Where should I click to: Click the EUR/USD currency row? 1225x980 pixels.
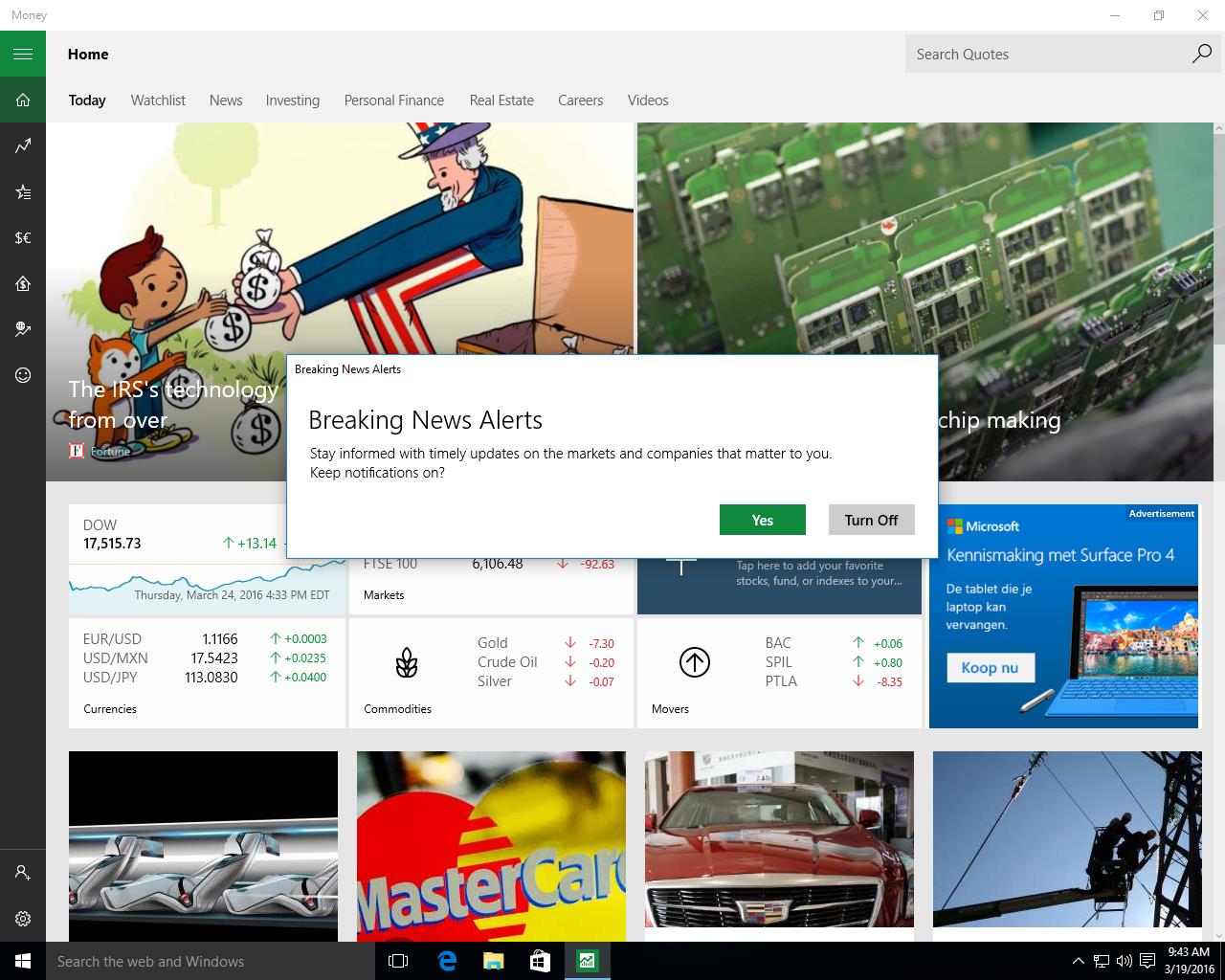[x=205, y=638]
